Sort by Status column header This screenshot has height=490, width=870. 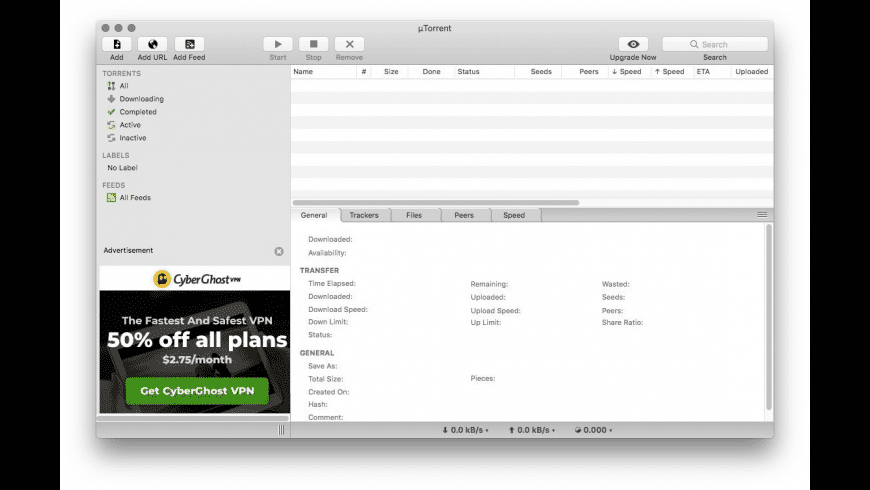coord(484,72)
